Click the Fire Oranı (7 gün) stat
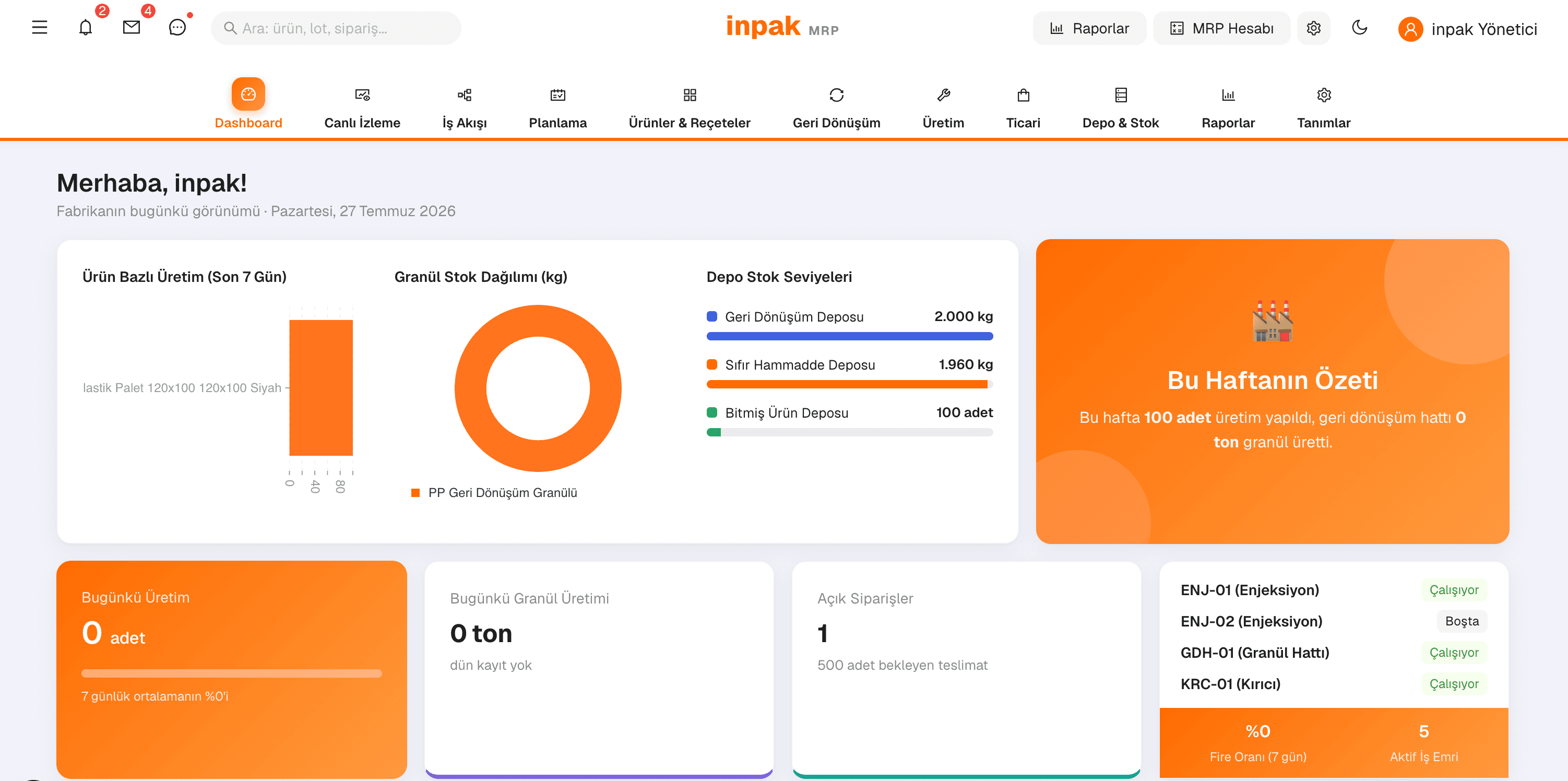 click(1257, 743)
